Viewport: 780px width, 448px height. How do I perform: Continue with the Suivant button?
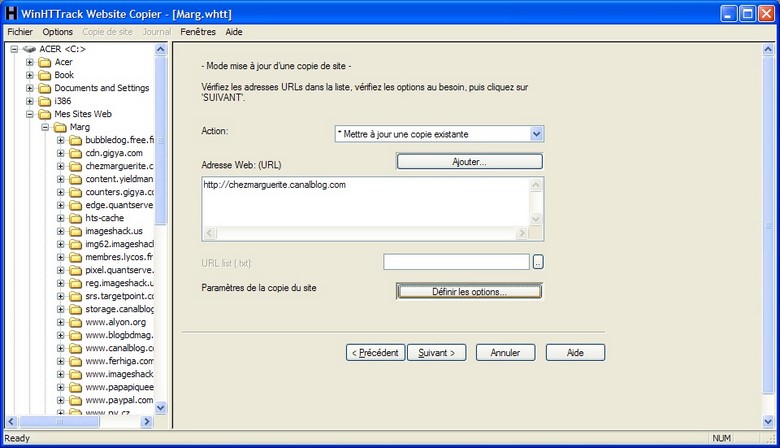437,353
